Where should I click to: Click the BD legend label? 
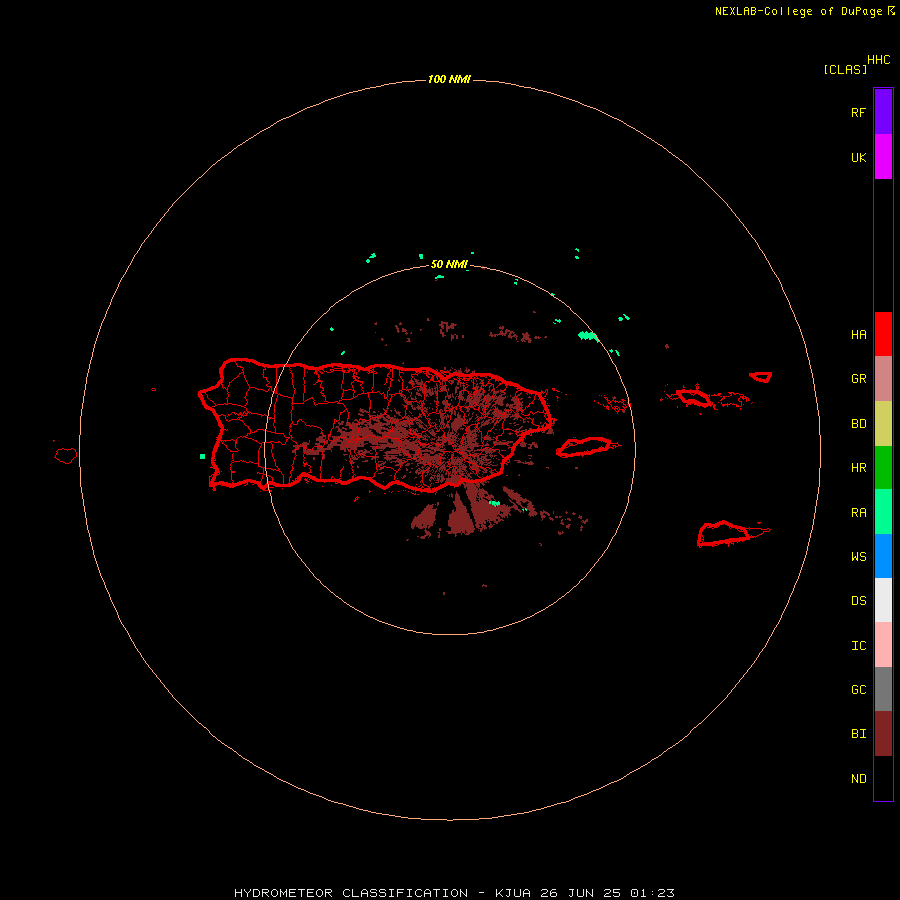pos(859,424)
